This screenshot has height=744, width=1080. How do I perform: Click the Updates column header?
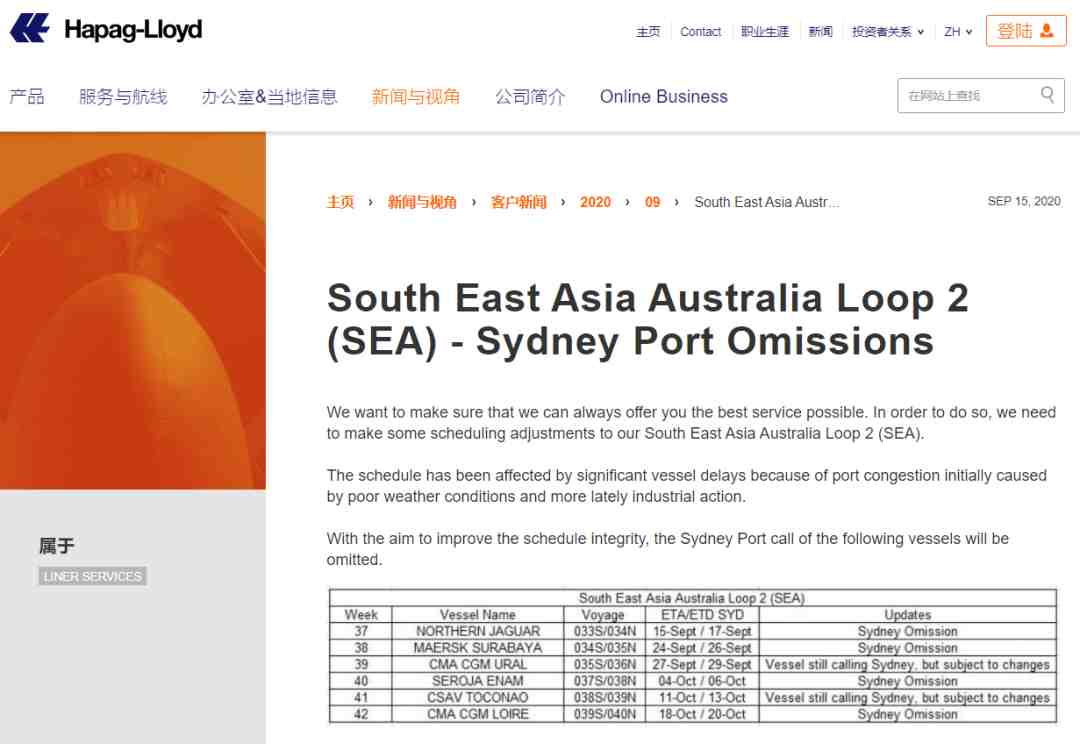[x=908, y=614]
